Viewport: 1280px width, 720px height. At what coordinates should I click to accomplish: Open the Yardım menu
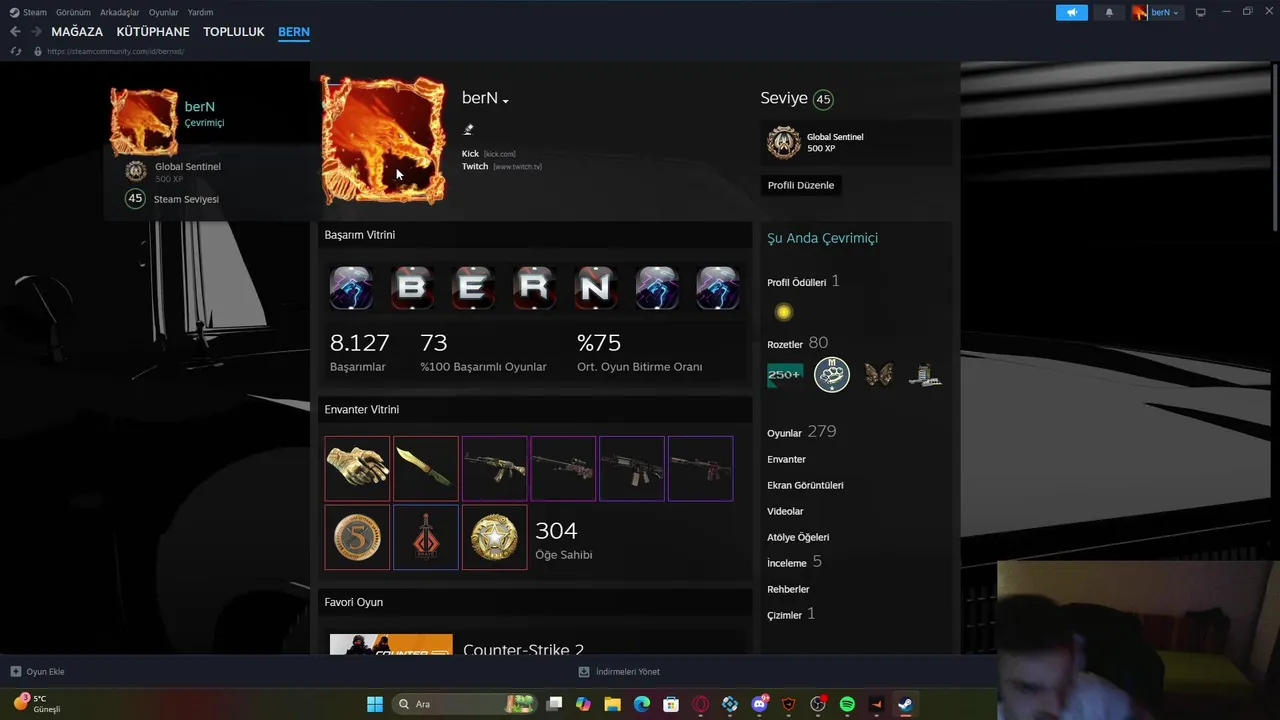click(x=200, y=12)
